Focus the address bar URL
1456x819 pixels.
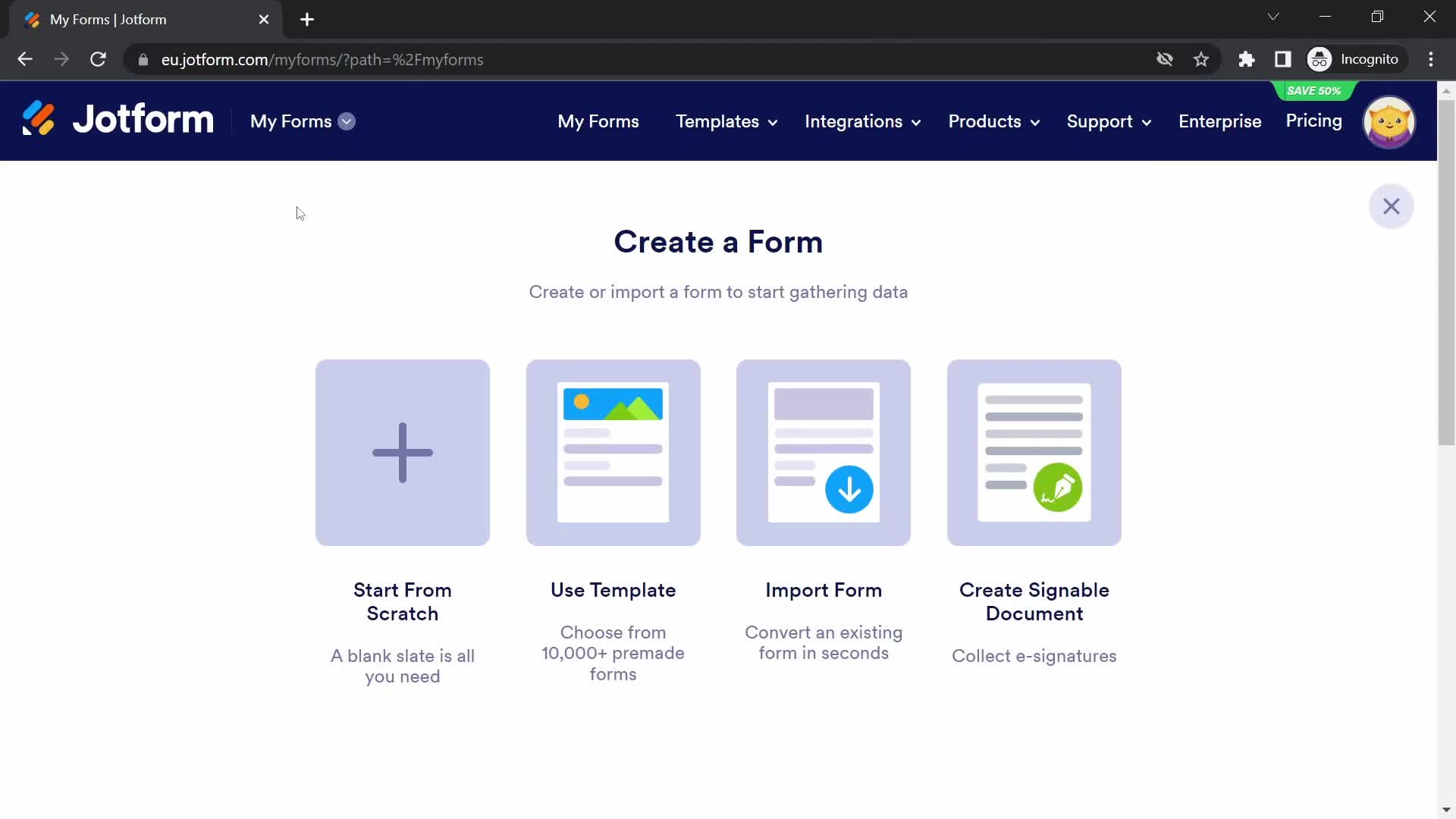(322, 59)
